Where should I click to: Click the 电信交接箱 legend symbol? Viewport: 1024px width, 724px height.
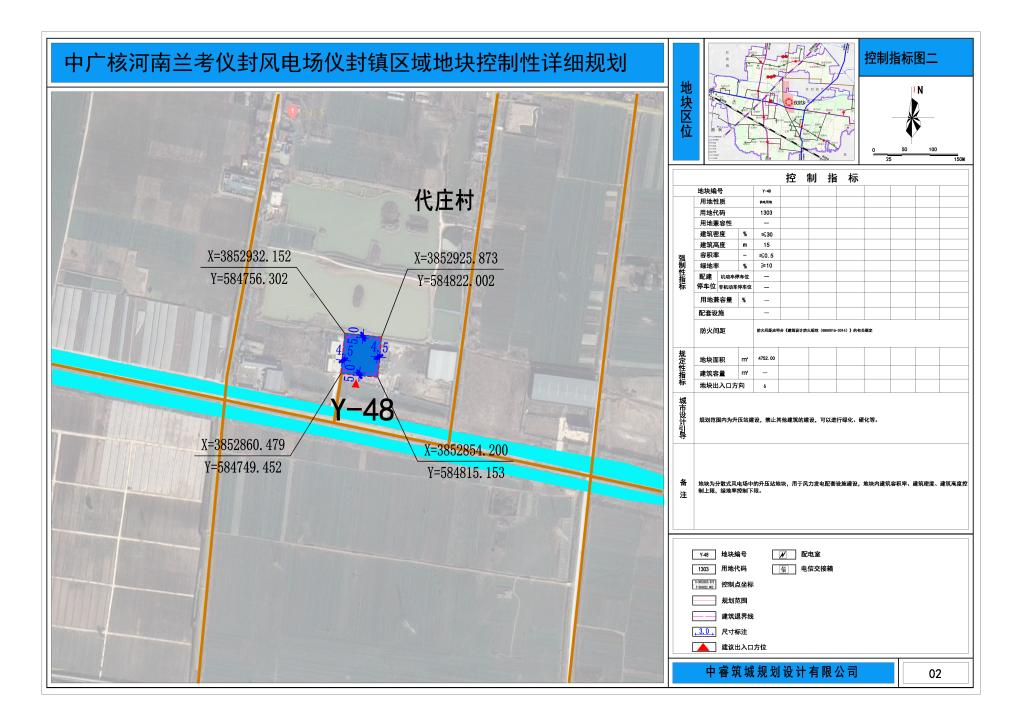click(784, 569)
